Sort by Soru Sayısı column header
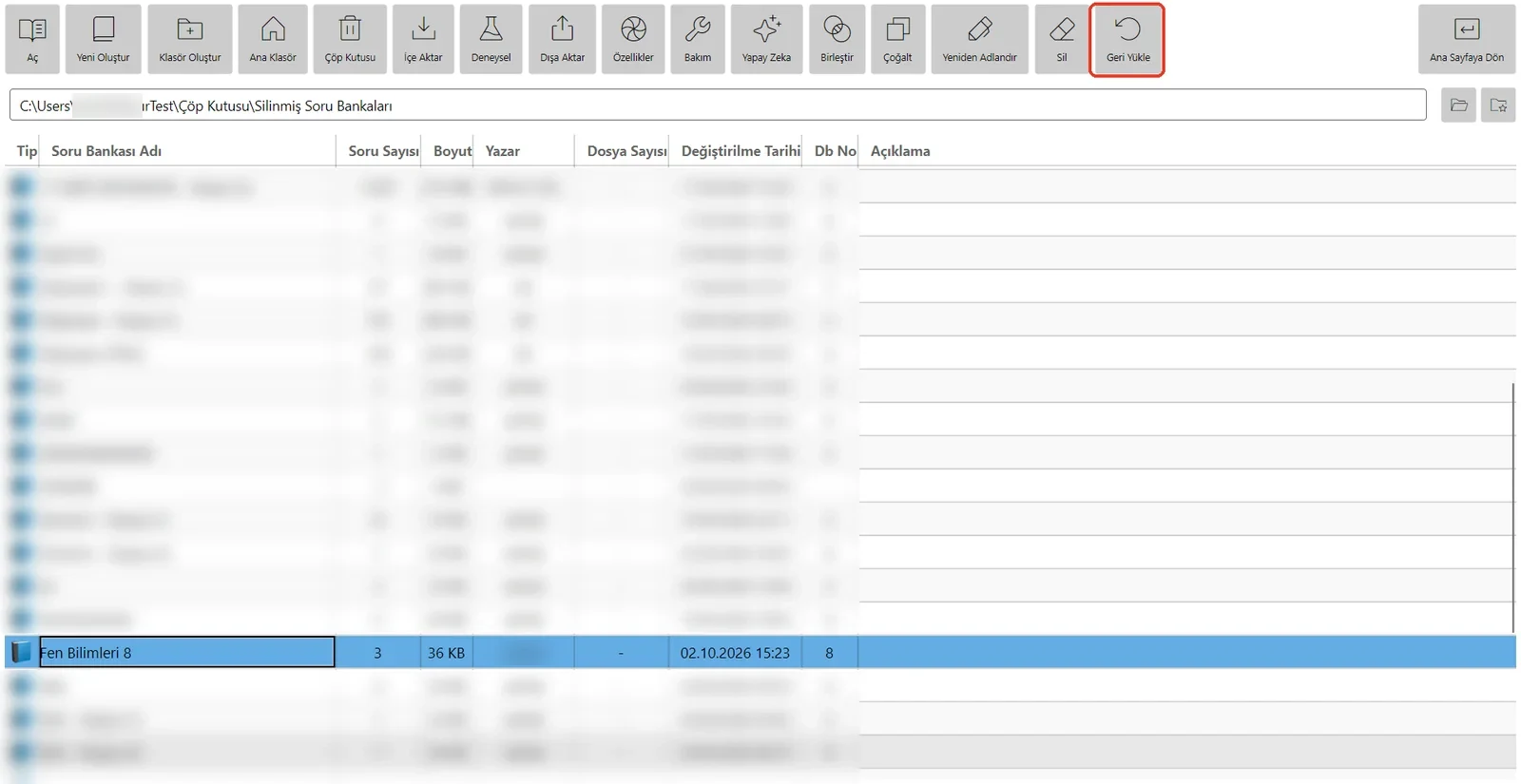The width and height of the screenshot is (1521, 784). coord(383,151)
